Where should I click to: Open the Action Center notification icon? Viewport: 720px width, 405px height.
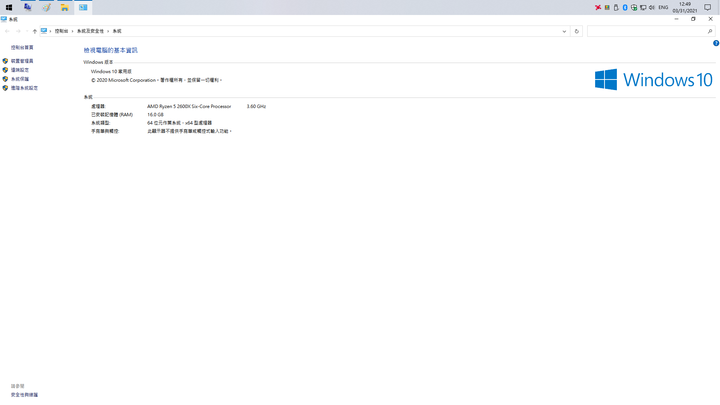(708, 7)
